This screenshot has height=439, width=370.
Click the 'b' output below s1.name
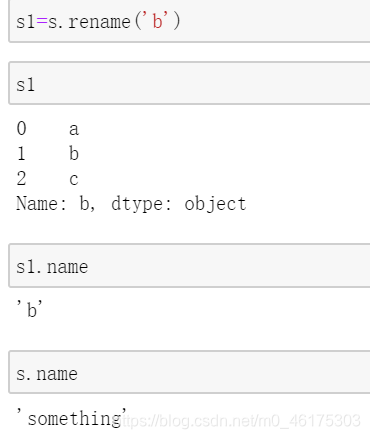pos(29,309)
